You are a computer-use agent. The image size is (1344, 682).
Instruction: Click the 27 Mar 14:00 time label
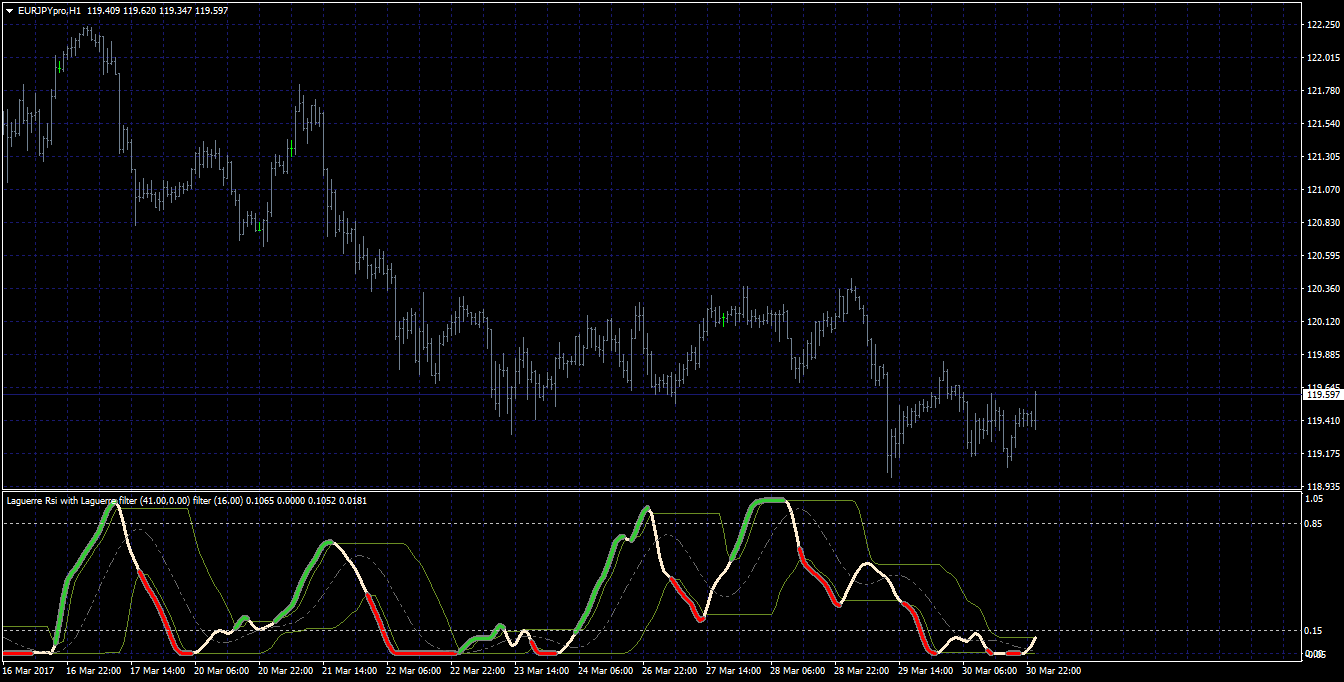coord(735,671)
